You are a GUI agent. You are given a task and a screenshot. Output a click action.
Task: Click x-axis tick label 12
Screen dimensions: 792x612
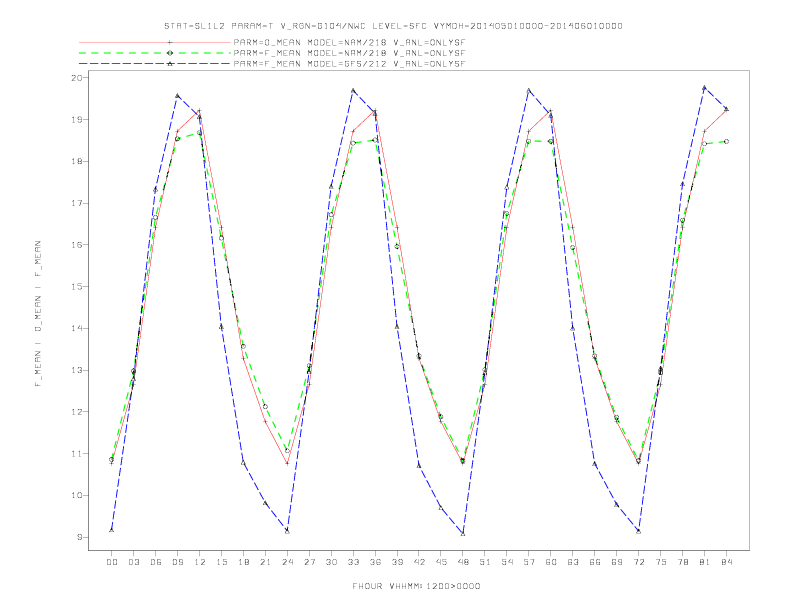click(200, 562)
